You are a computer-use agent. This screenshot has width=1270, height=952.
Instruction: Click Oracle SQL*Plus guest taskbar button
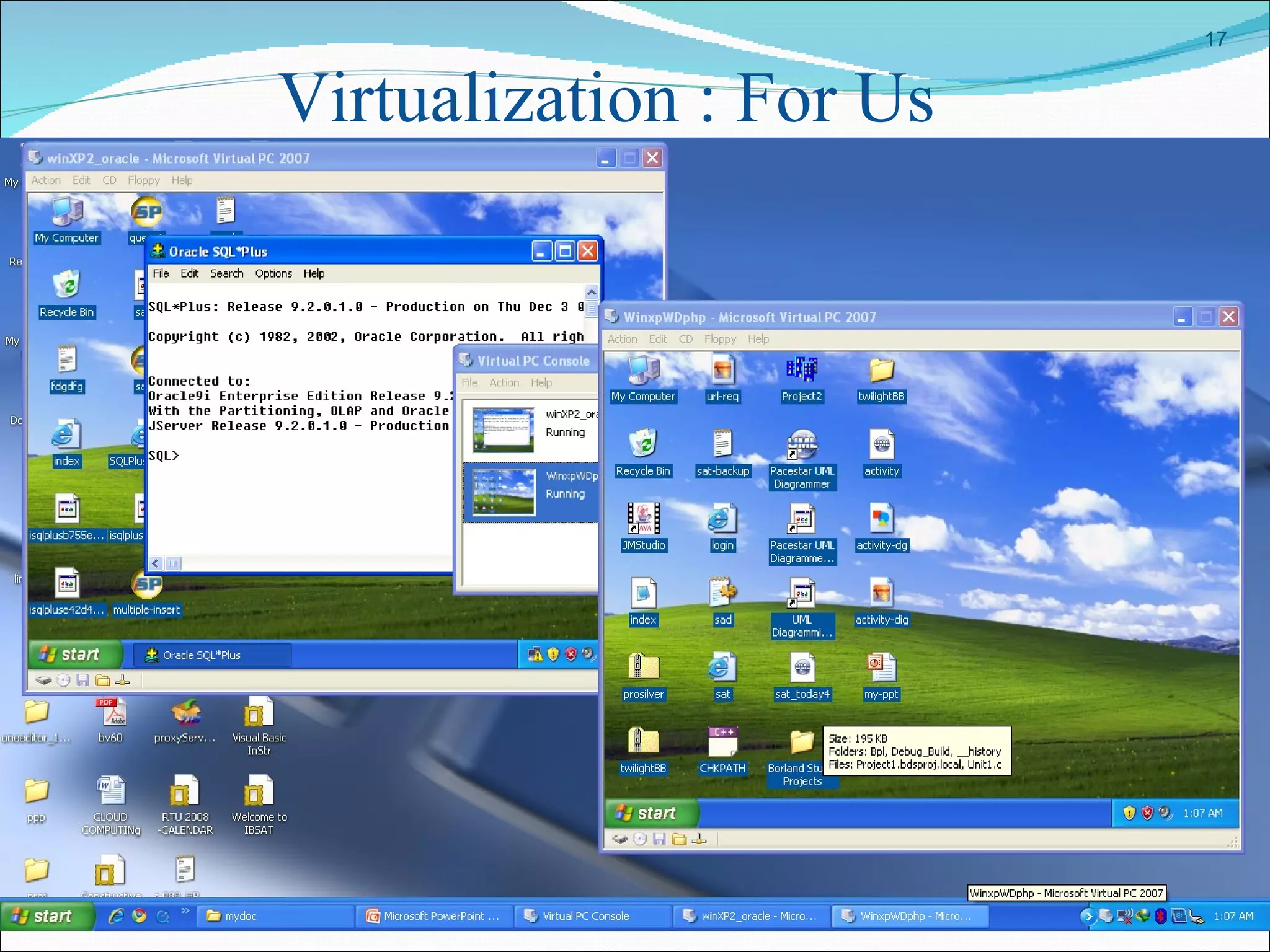pyautogui.click(x=213, y=655)
